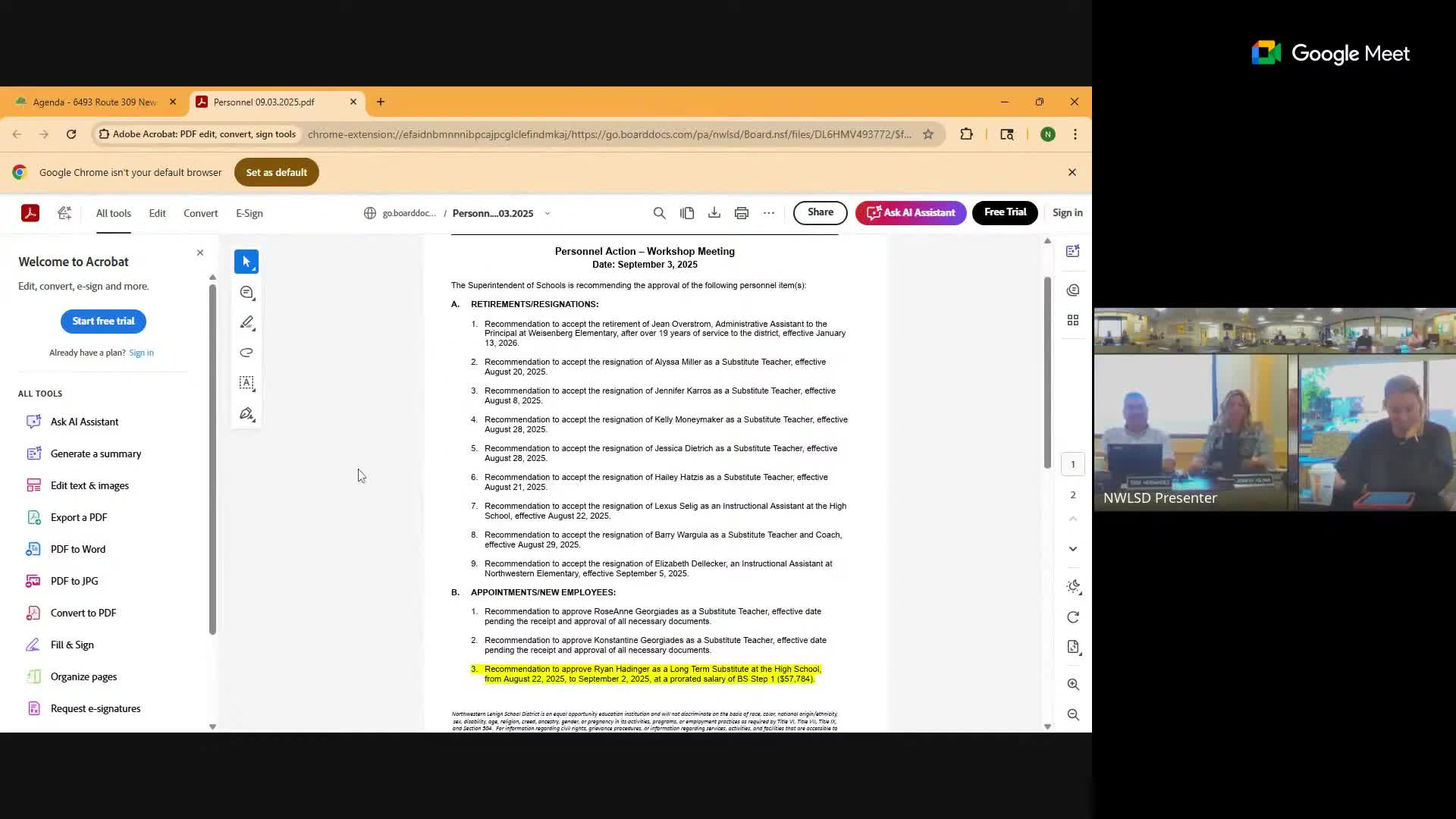Click the print document icon
The height and width of the screenshot is (819, 1456).
(x=742, y=213)
